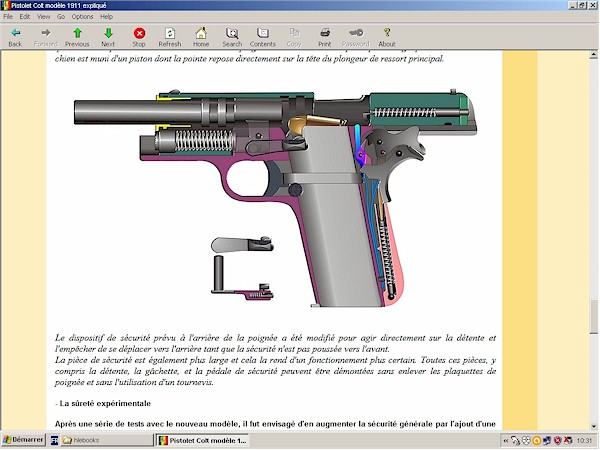Click the application title bar icon
This screenshot has width=600, height=450.
point(5,5)
